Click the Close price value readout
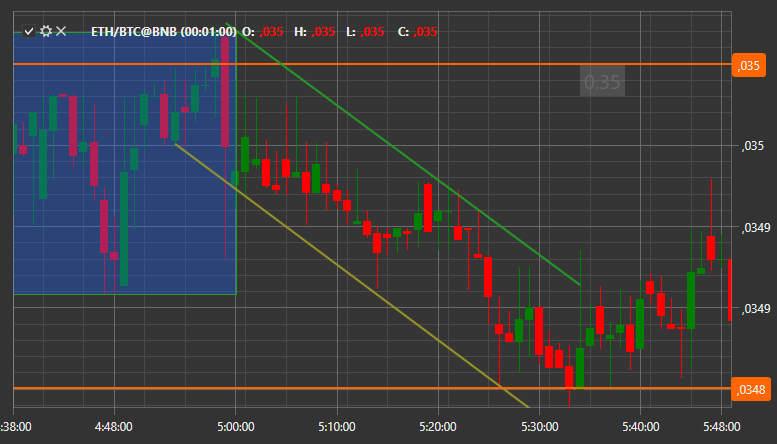777x444 pixels. pyautogui.click(x=425, y=32)
